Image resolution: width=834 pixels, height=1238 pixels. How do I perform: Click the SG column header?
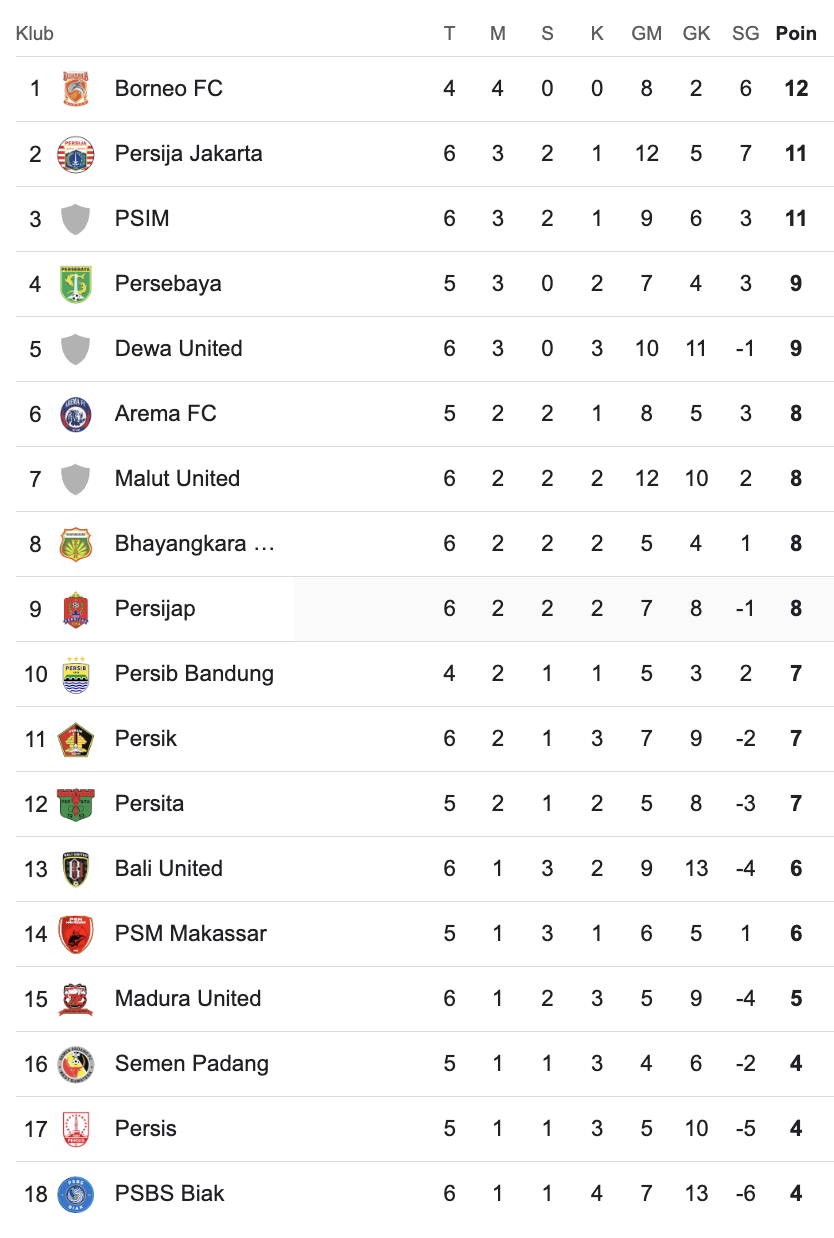tap(746, 33)
